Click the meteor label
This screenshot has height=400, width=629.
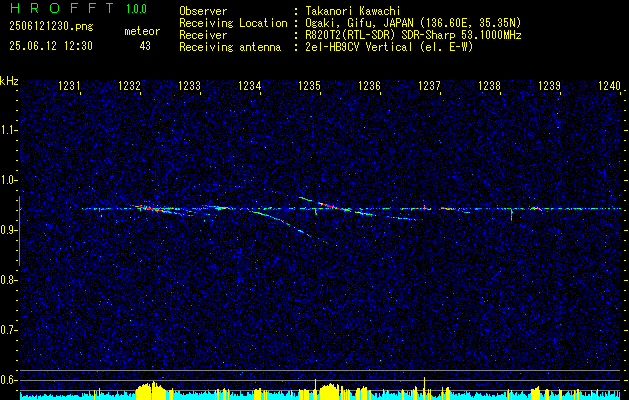pos(142,31)
